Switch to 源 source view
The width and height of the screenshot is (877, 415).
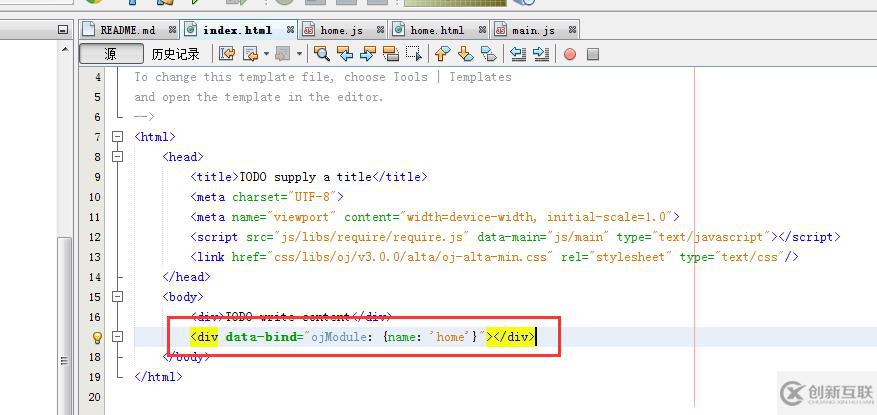[111, 54]
